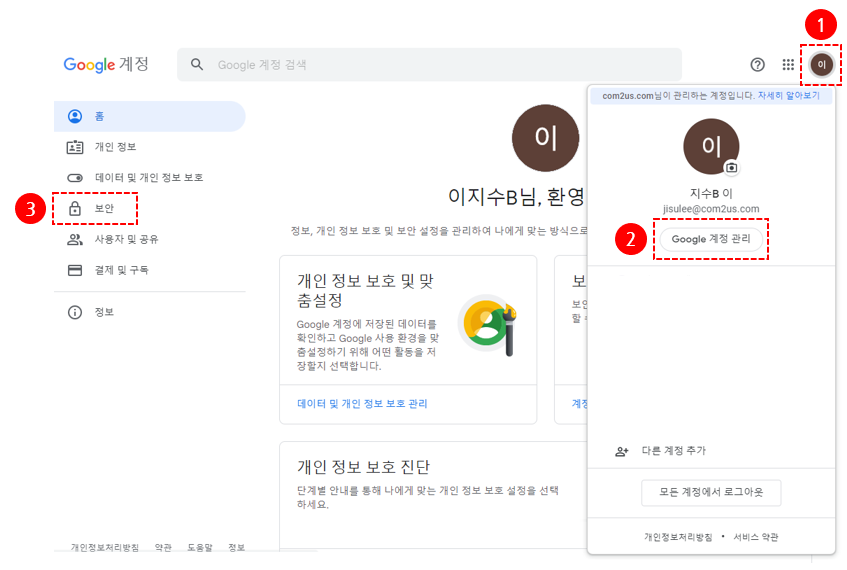Click the Google 계정 logo
Image resolution: width=847 pixels, height=570 pixels.
click(x=106, y=65)
